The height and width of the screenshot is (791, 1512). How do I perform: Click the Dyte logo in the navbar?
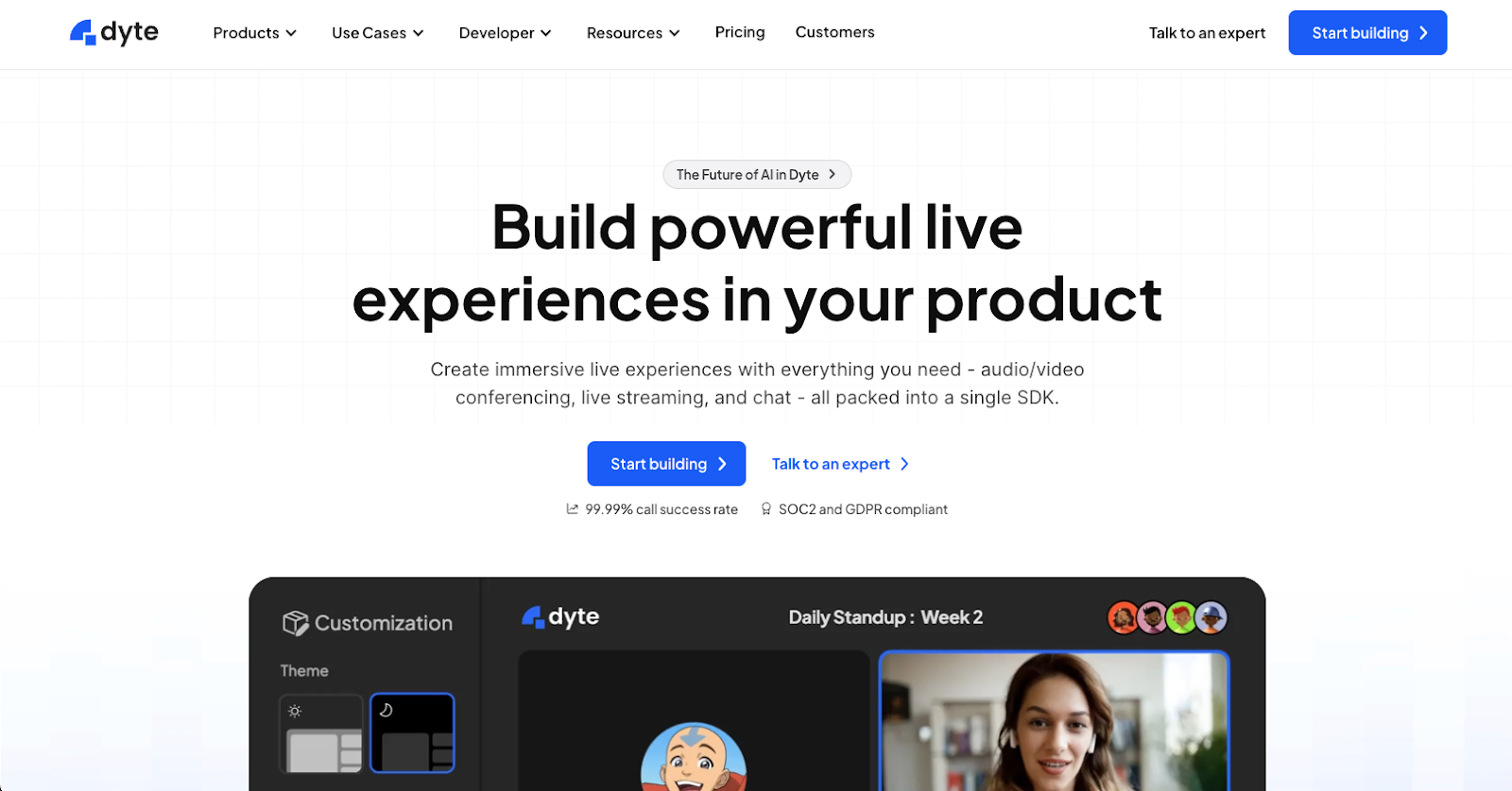click(x=114, y=32)
